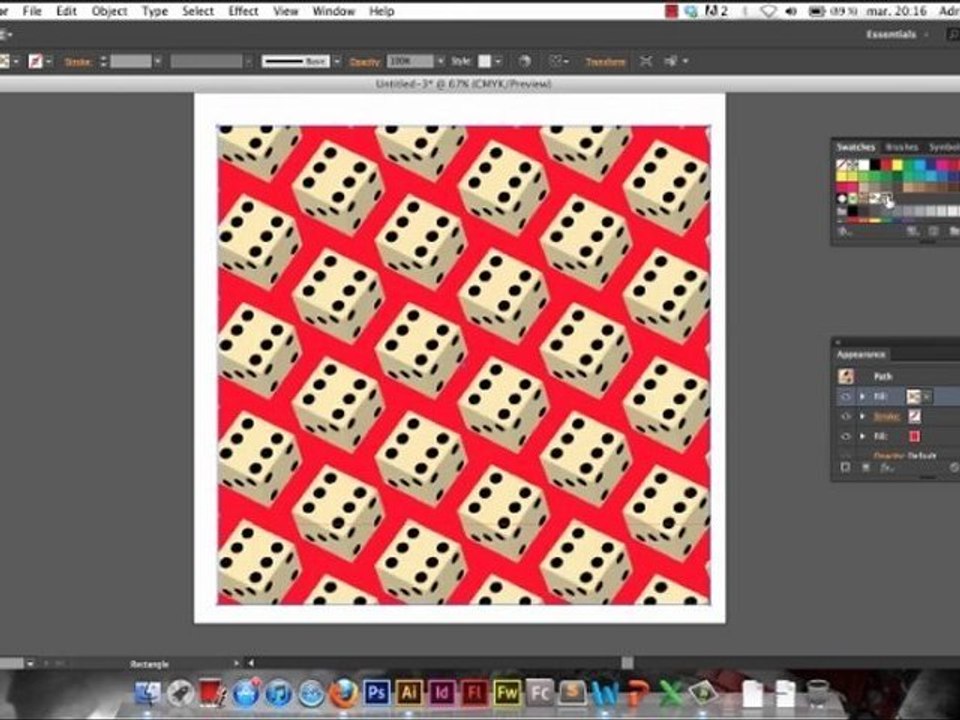Click the Path thumbnail in Appearance panel

click(x=846, y=376)
